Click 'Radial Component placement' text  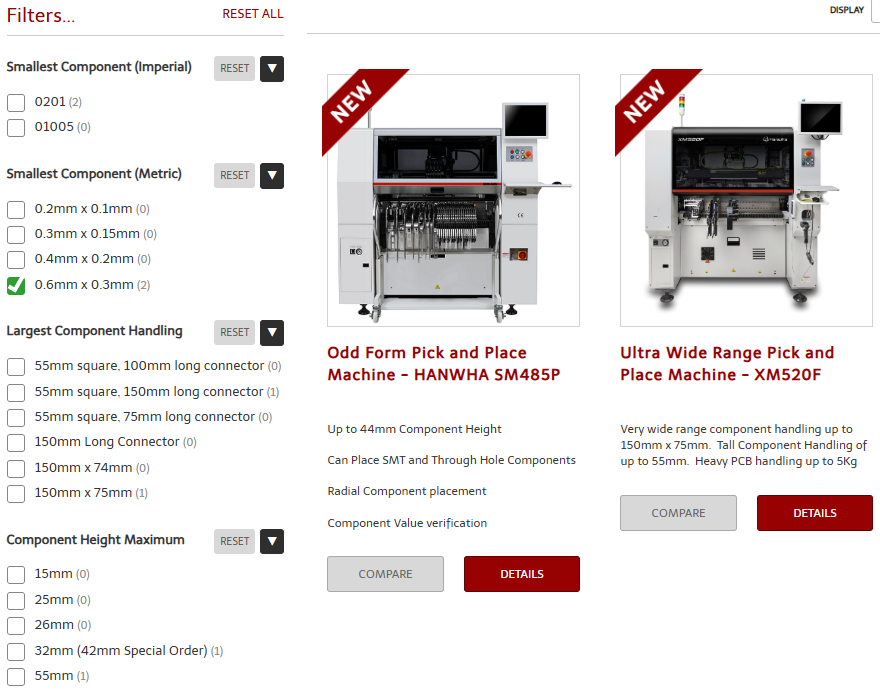point(407,491)
